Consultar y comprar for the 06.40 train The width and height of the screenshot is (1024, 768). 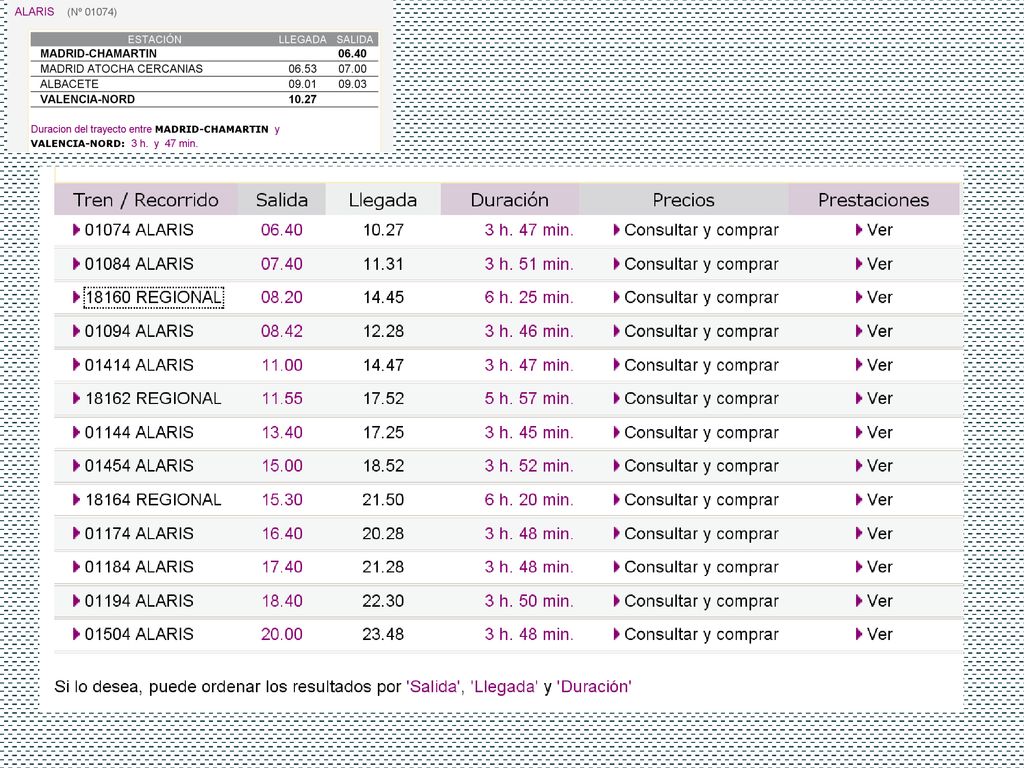click(x=701, y=230)
